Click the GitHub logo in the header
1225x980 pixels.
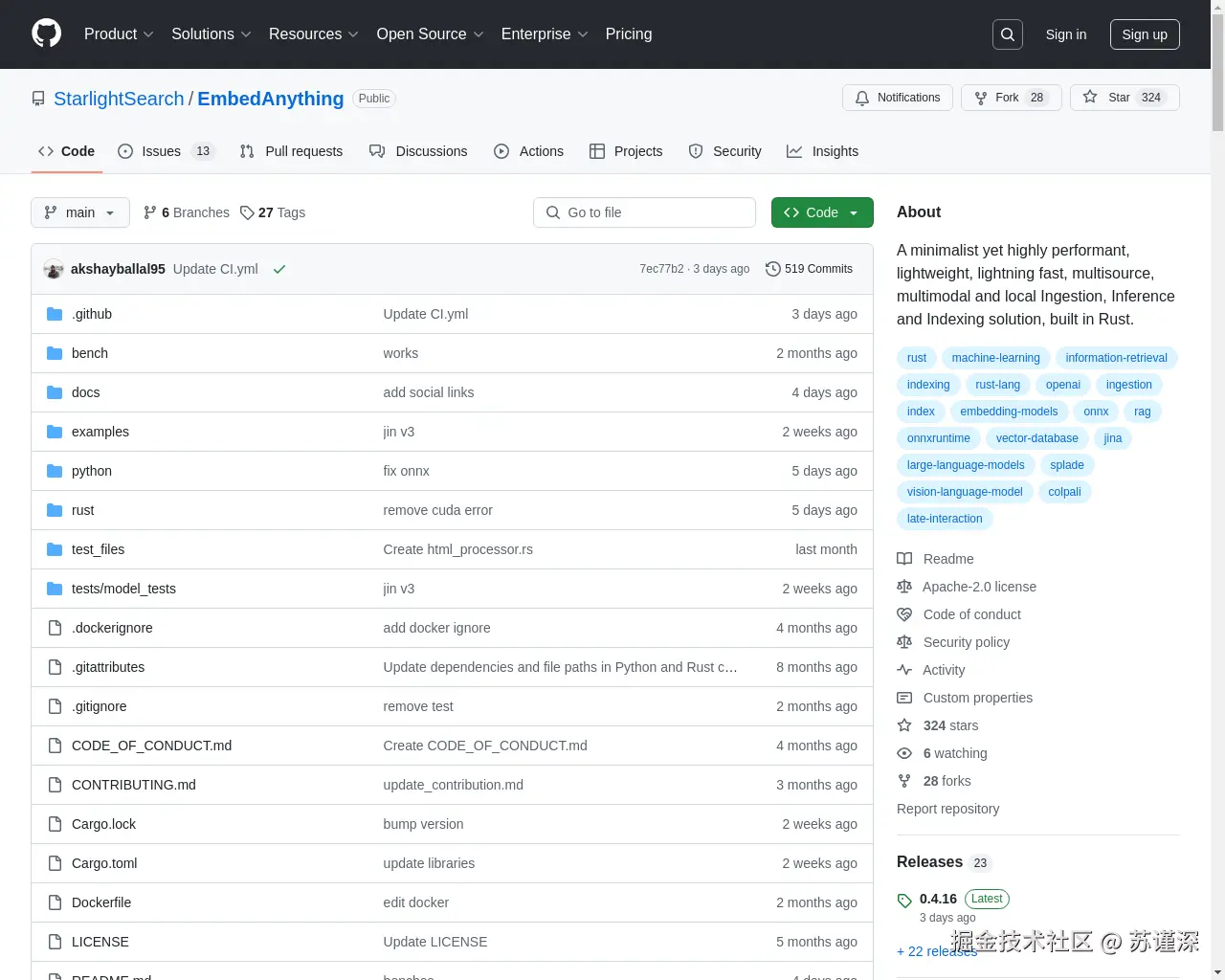tap(46, 34)
